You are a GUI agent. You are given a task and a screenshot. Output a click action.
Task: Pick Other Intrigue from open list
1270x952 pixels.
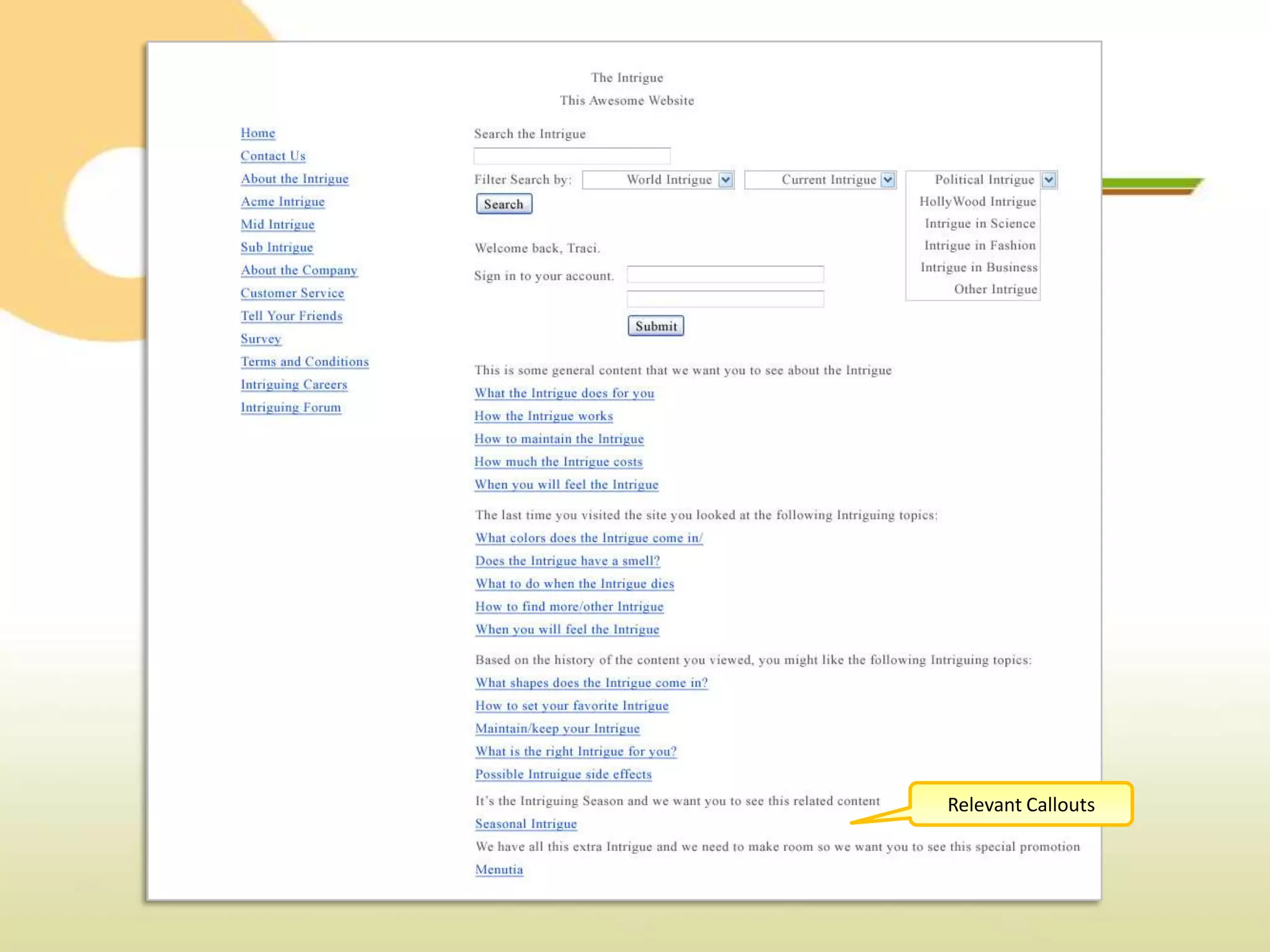click(995, 289)
